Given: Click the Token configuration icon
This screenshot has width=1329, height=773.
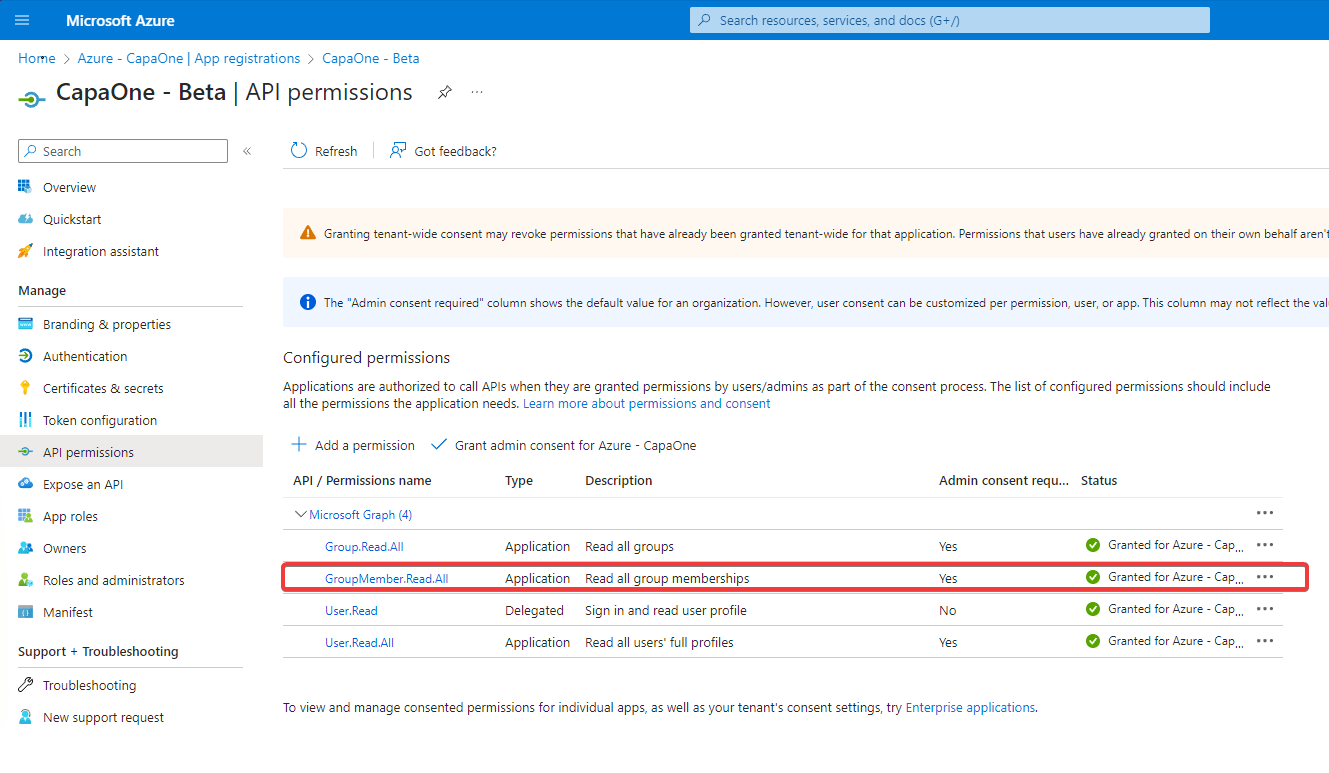Looking at the screenshot, I should click(x=25, y=420).
